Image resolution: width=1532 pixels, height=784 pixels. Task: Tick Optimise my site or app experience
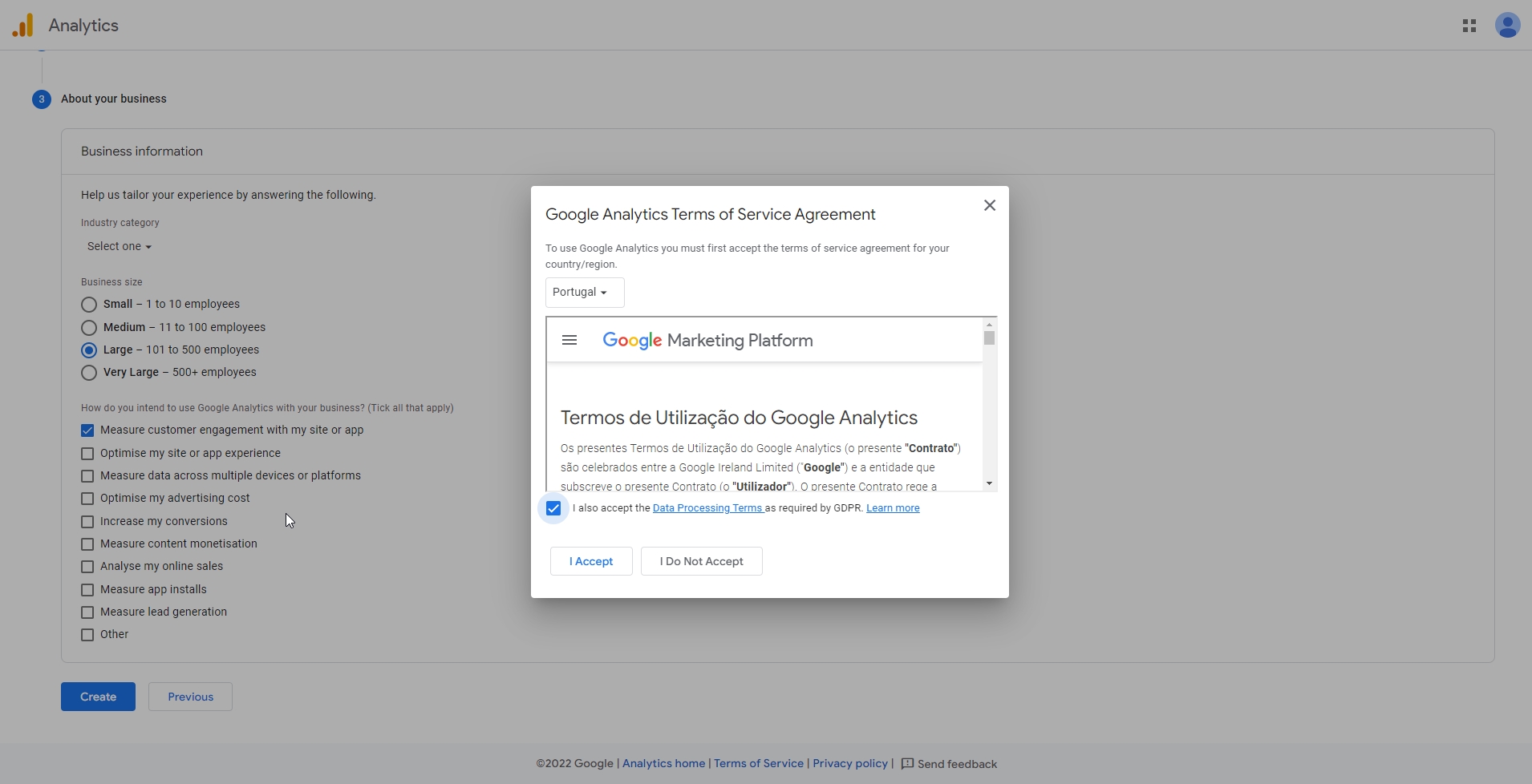click(x=87, y=454)
